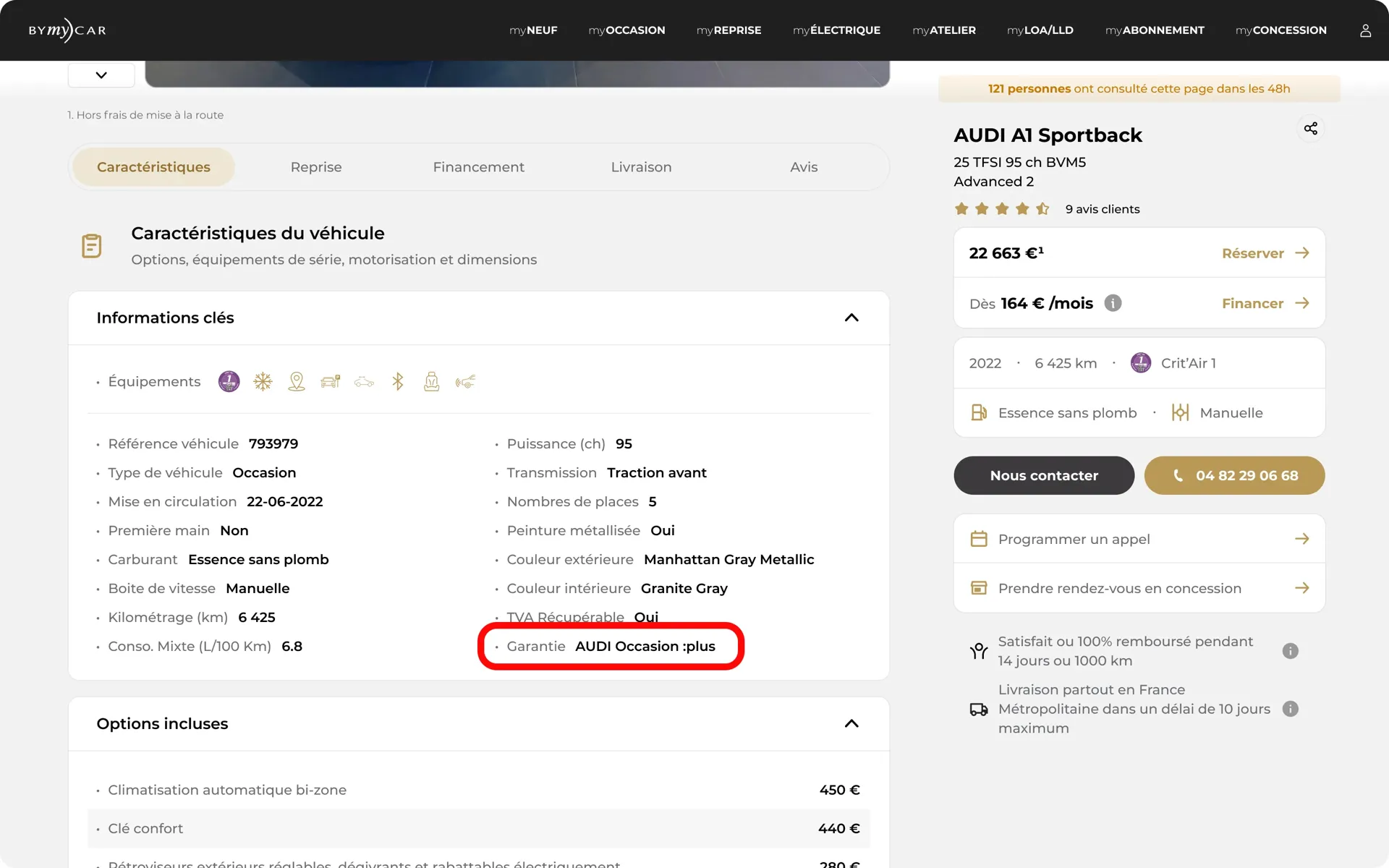
Task: Call 04 82 29 06 68 button
Action: [1234, 475]
